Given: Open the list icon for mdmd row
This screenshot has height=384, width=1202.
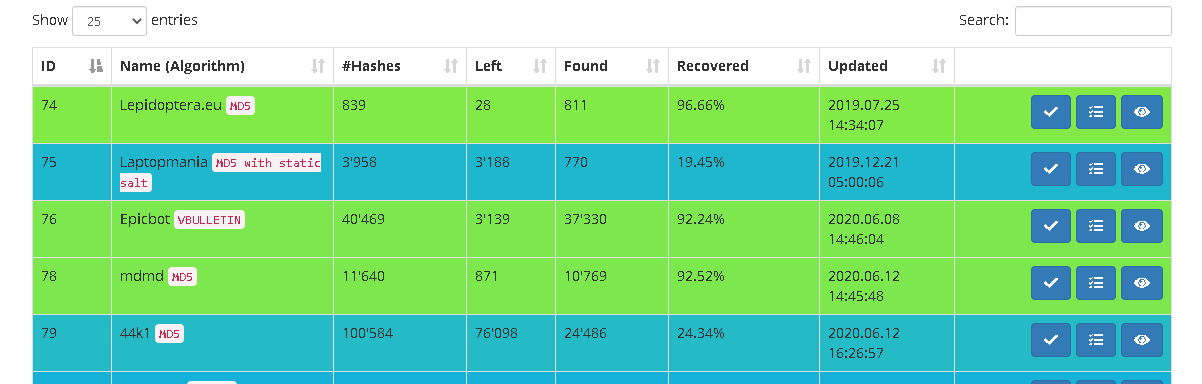Looking at the screenshot, I should coord(1096,283).
